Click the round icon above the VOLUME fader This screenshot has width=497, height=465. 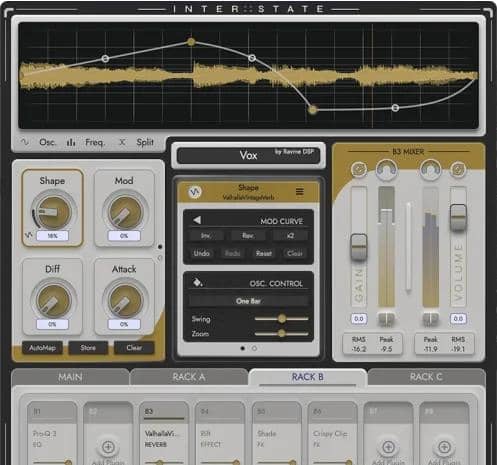(458, 169)
